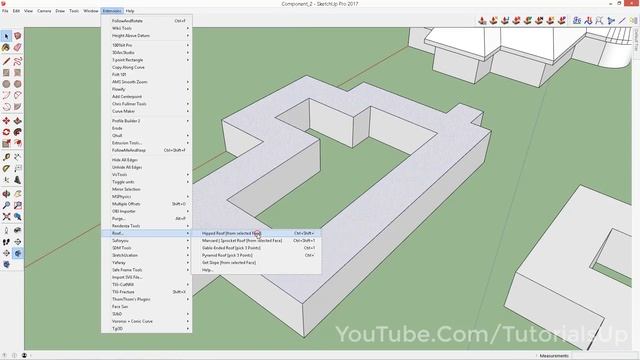The image size is (640, 360).
Task: Pick the Zoom magnifier tool
Action: click(6, 205)
